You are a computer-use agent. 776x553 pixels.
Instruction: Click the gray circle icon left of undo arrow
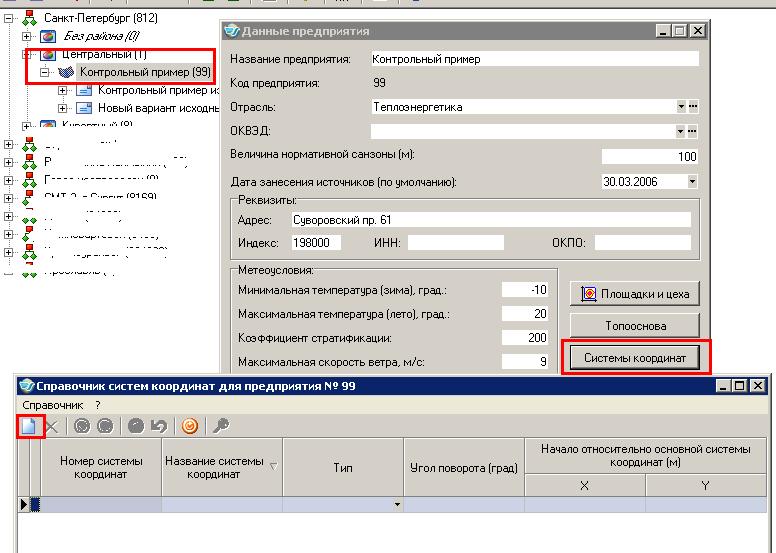click(x=134, y=426)
